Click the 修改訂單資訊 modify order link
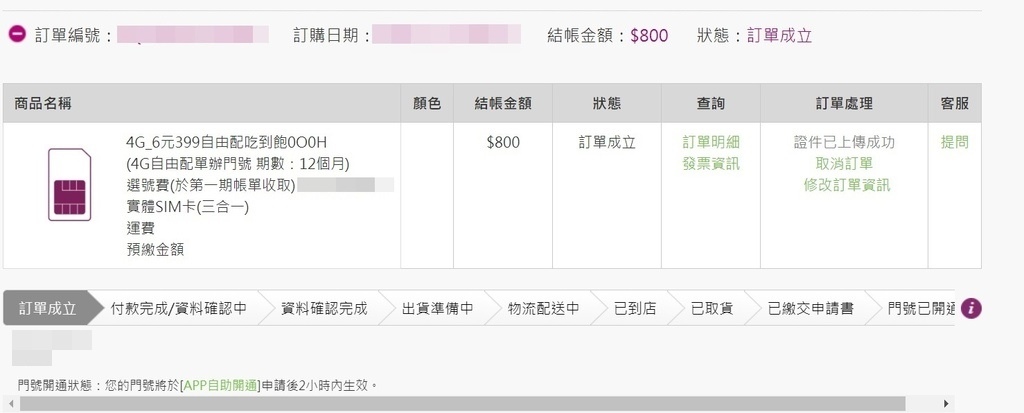Image resolution: width=1024 pixels, height=413 pixels. (846, 184)
